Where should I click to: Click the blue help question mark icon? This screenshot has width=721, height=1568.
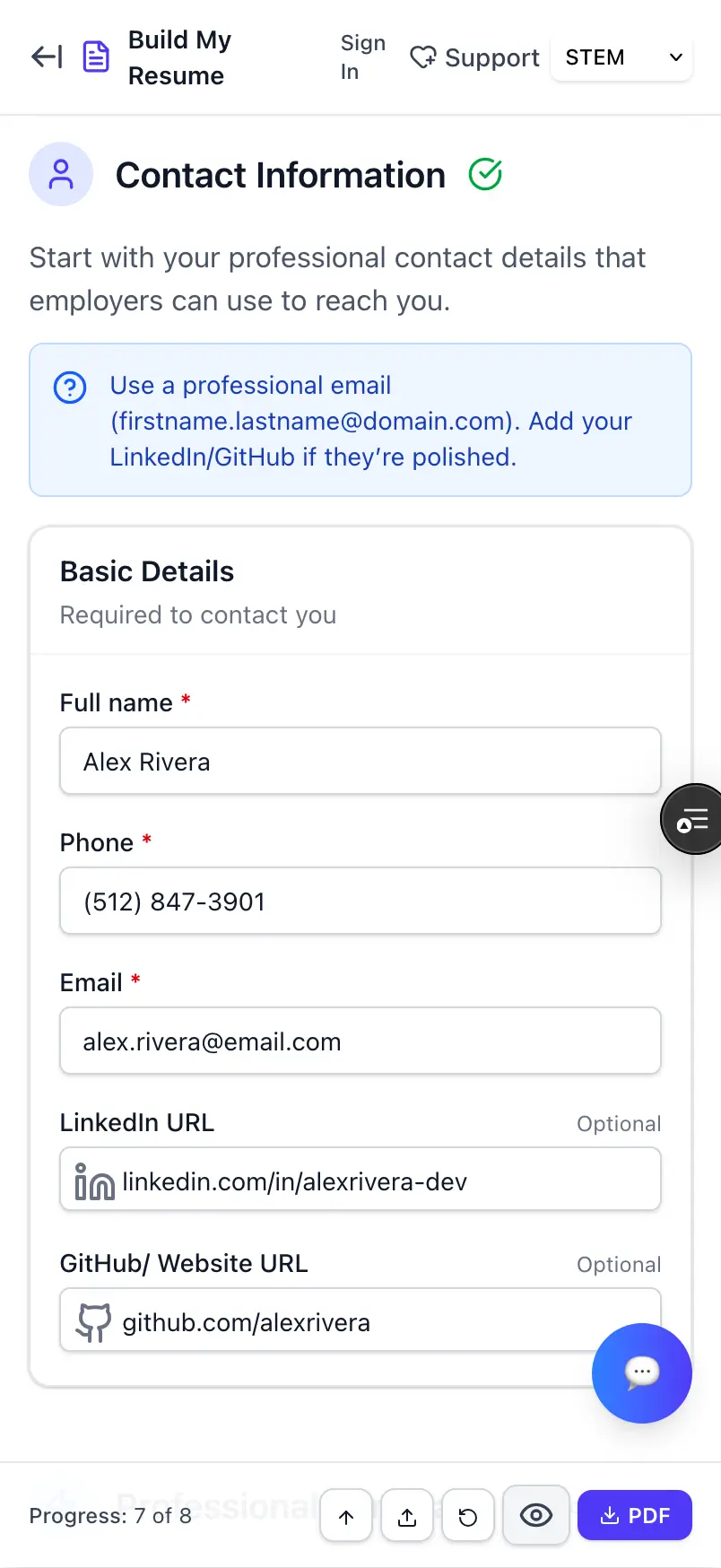coord(70,388)
